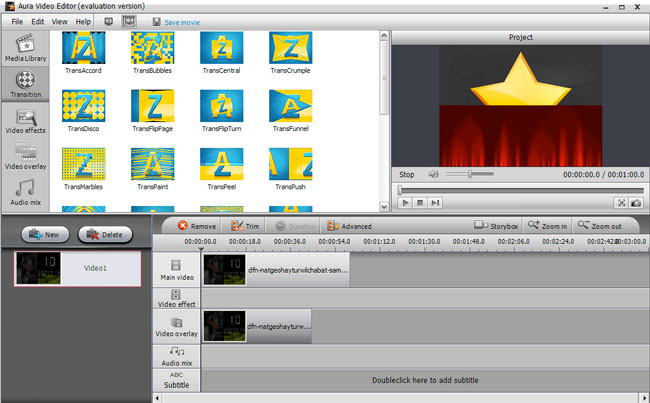Open the File menu
This screenshot has height=403, width=650.
17,22
